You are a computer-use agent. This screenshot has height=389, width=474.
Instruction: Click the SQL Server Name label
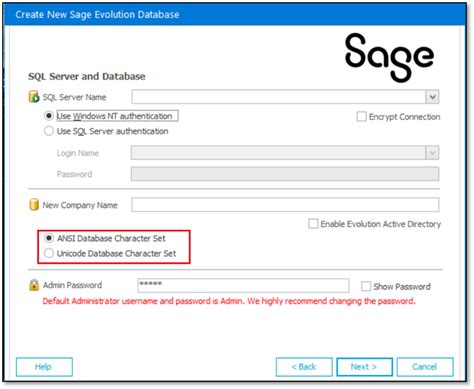74,97
